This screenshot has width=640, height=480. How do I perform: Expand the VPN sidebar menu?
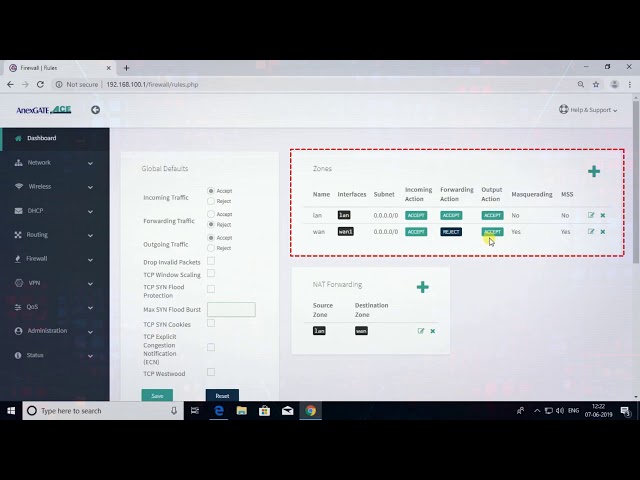pyautogui.click(x=55, y=283)
